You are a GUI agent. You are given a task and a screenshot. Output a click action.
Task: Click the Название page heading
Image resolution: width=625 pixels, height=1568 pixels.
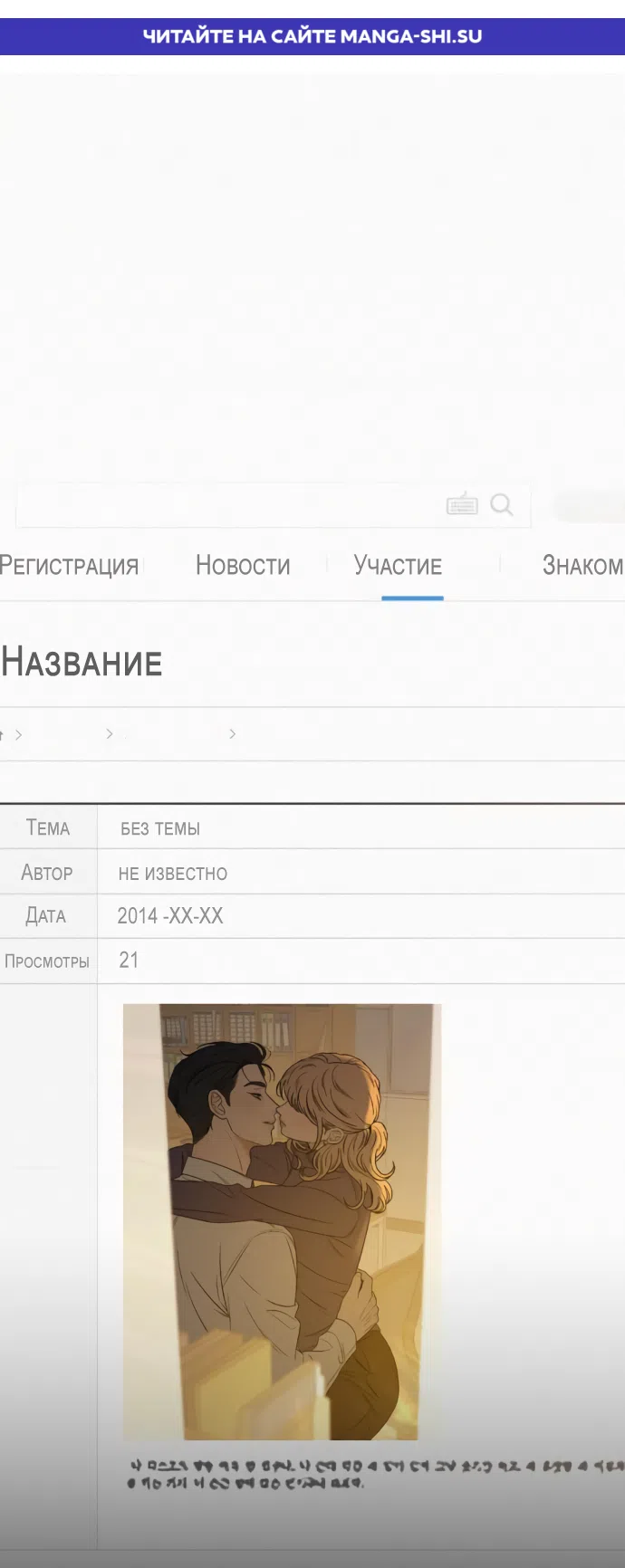click(82, 663)
